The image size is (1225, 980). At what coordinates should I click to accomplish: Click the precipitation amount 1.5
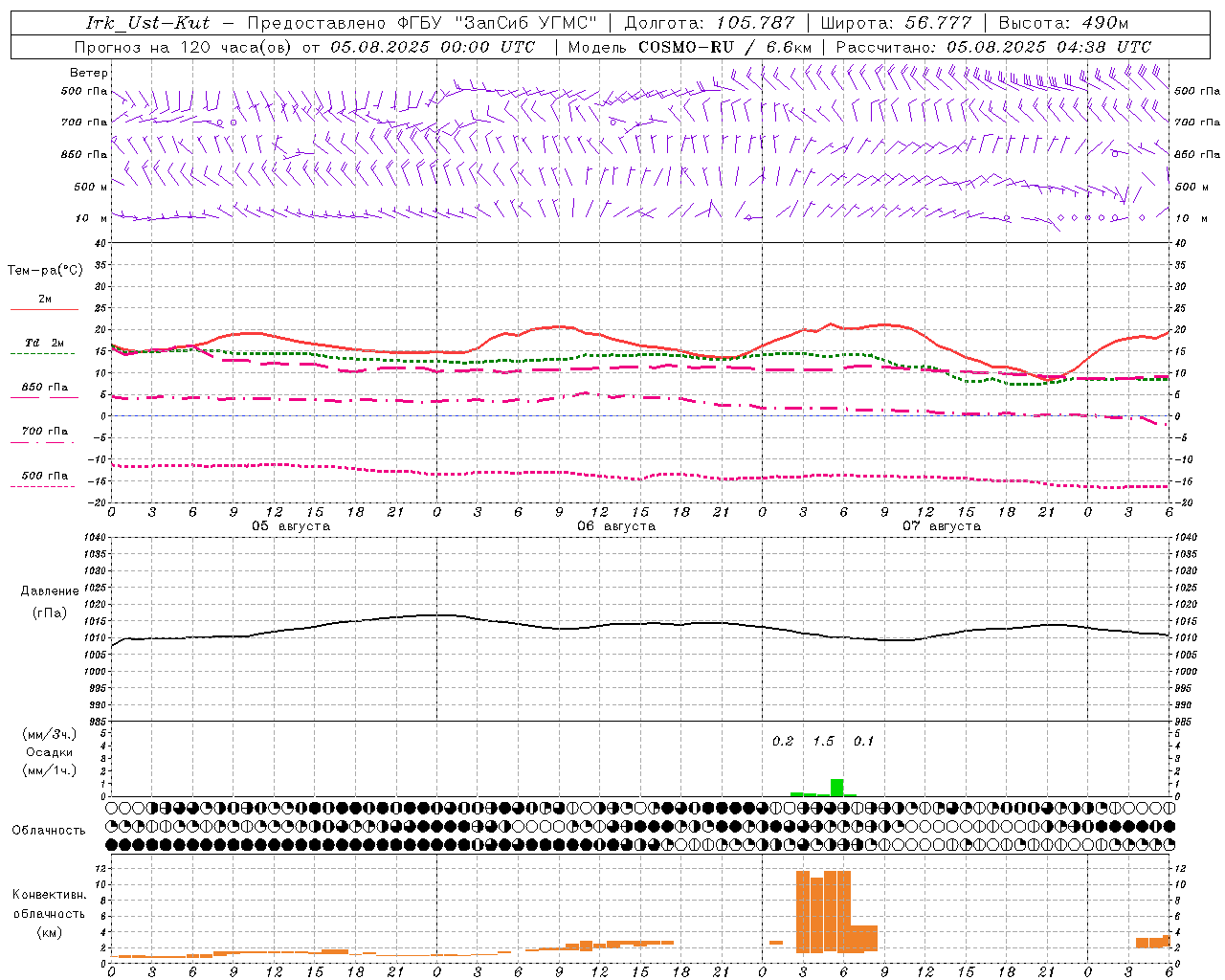823,741
